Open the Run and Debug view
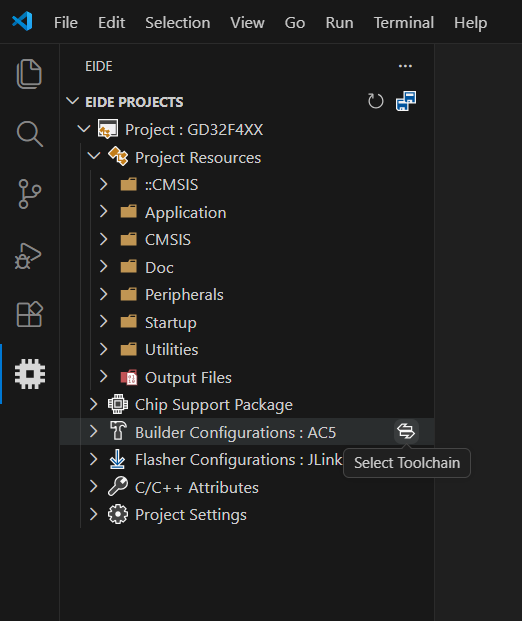Image resolution: width=522 pixels, height=621 pixels. pyautogui.click(x=28, y=256)
